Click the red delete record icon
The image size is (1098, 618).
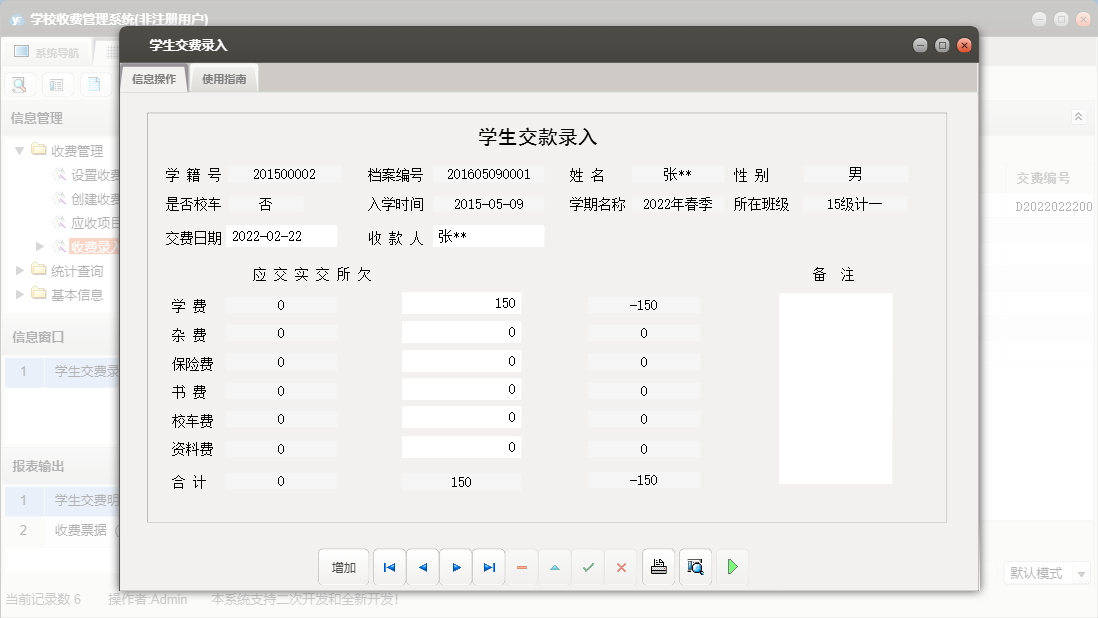coord(522,567)
